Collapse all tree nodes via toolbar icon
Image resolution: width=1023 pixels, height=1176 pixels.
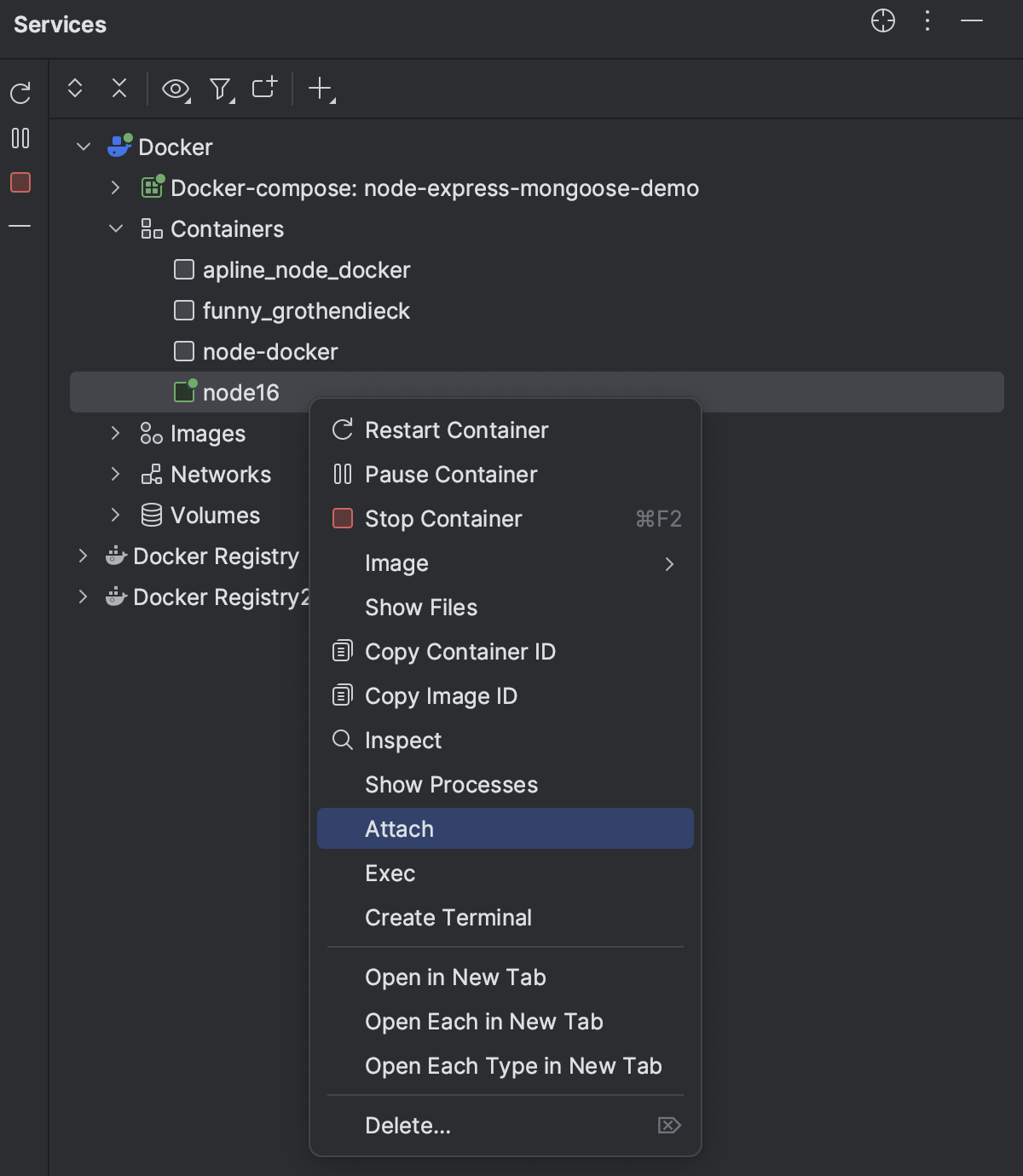pyautogui.click(x=118, y=88)
